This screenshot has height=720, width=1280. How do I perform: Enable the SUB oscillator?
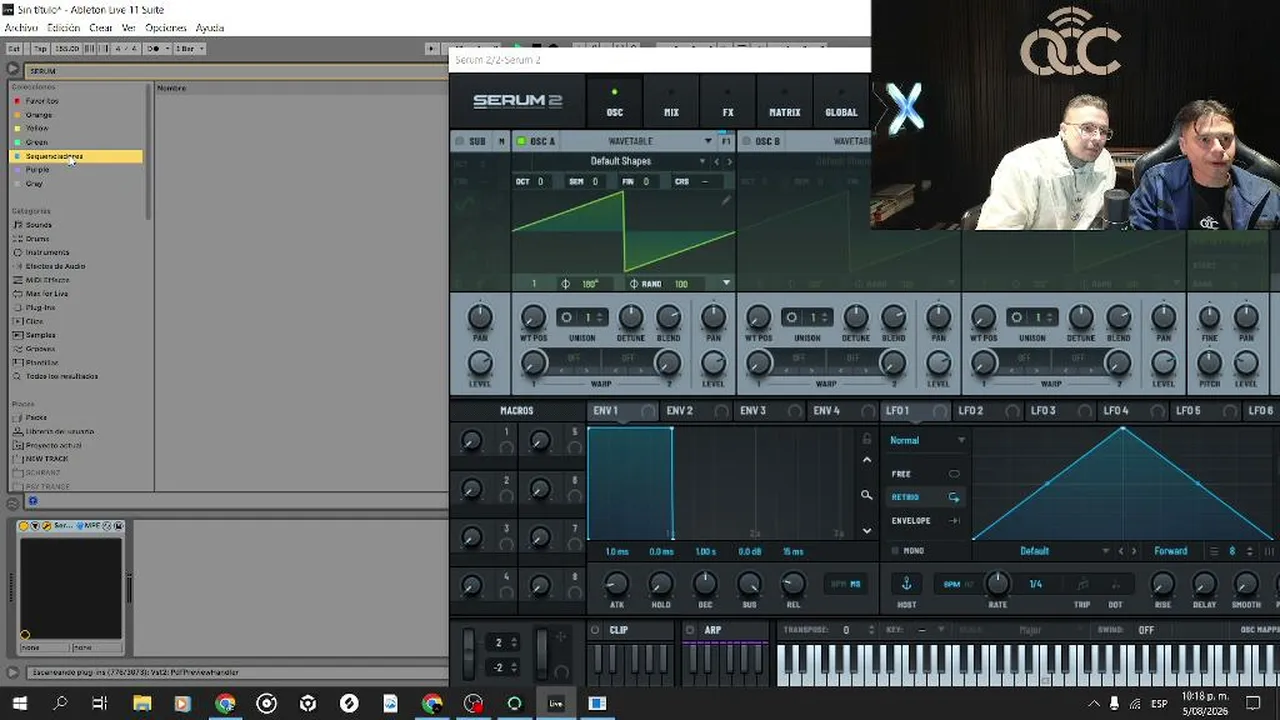(460, 142)
